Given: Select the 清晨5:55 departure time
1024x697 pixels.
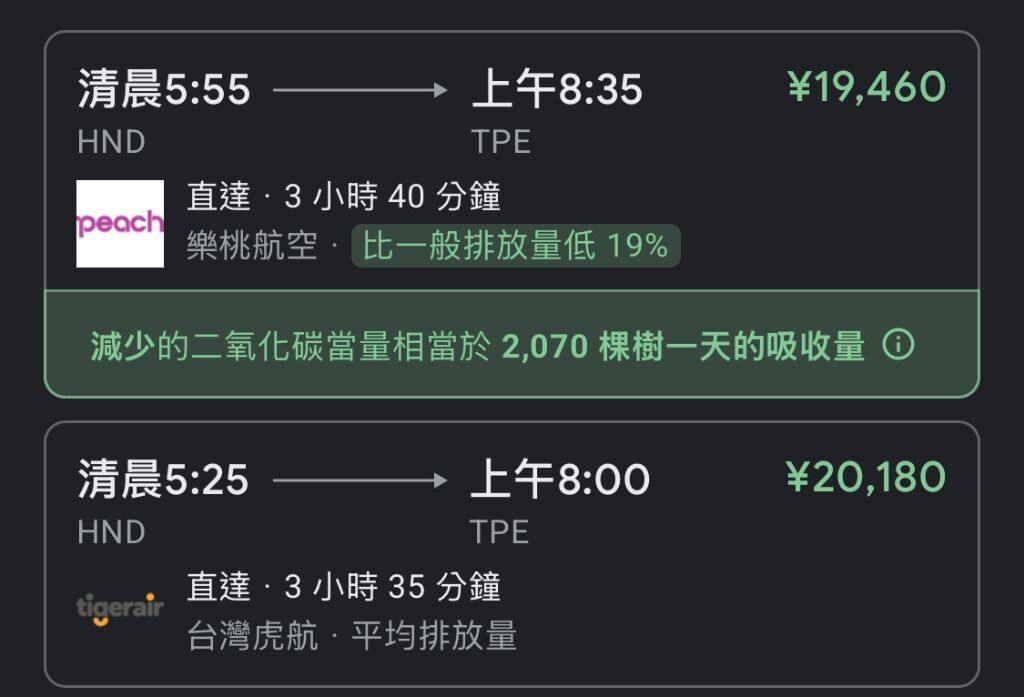Looking at the screenshot, I should [x=164, y=89].
